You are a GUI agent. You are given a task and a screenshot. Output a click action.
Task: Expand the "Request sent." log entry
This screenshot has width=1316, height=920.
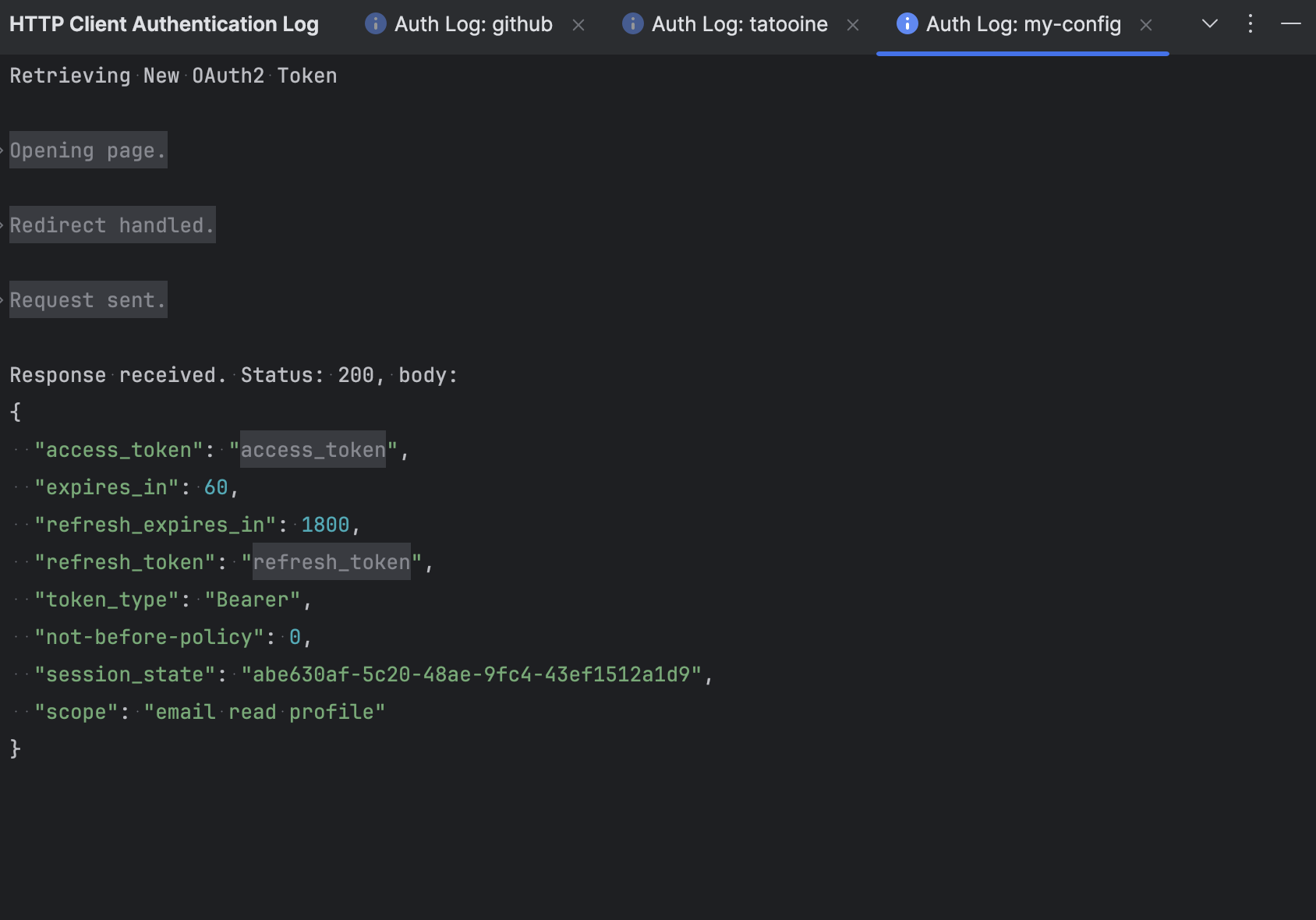(4, 299)
